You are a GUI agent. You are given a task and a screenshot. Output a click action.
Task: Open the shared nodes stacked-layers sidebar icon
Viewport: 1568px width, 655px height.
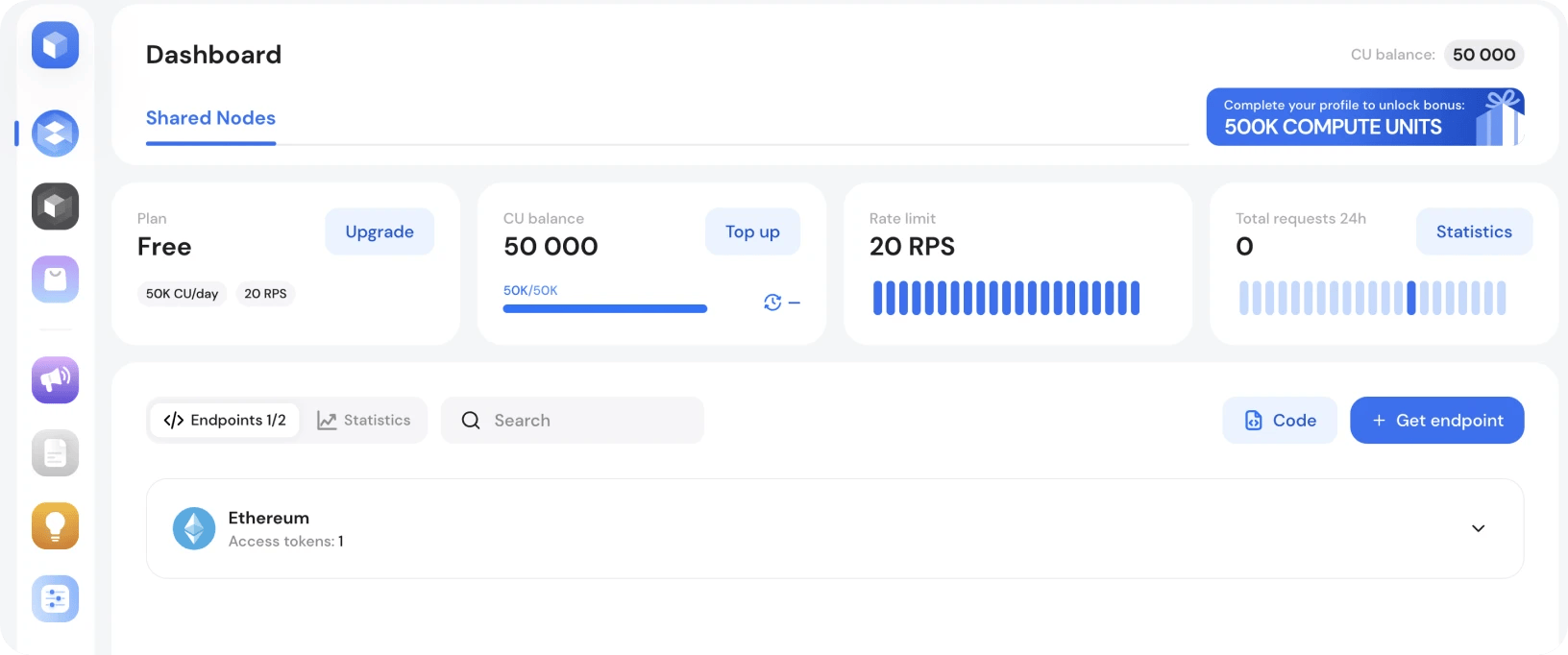tap(55, 133)
